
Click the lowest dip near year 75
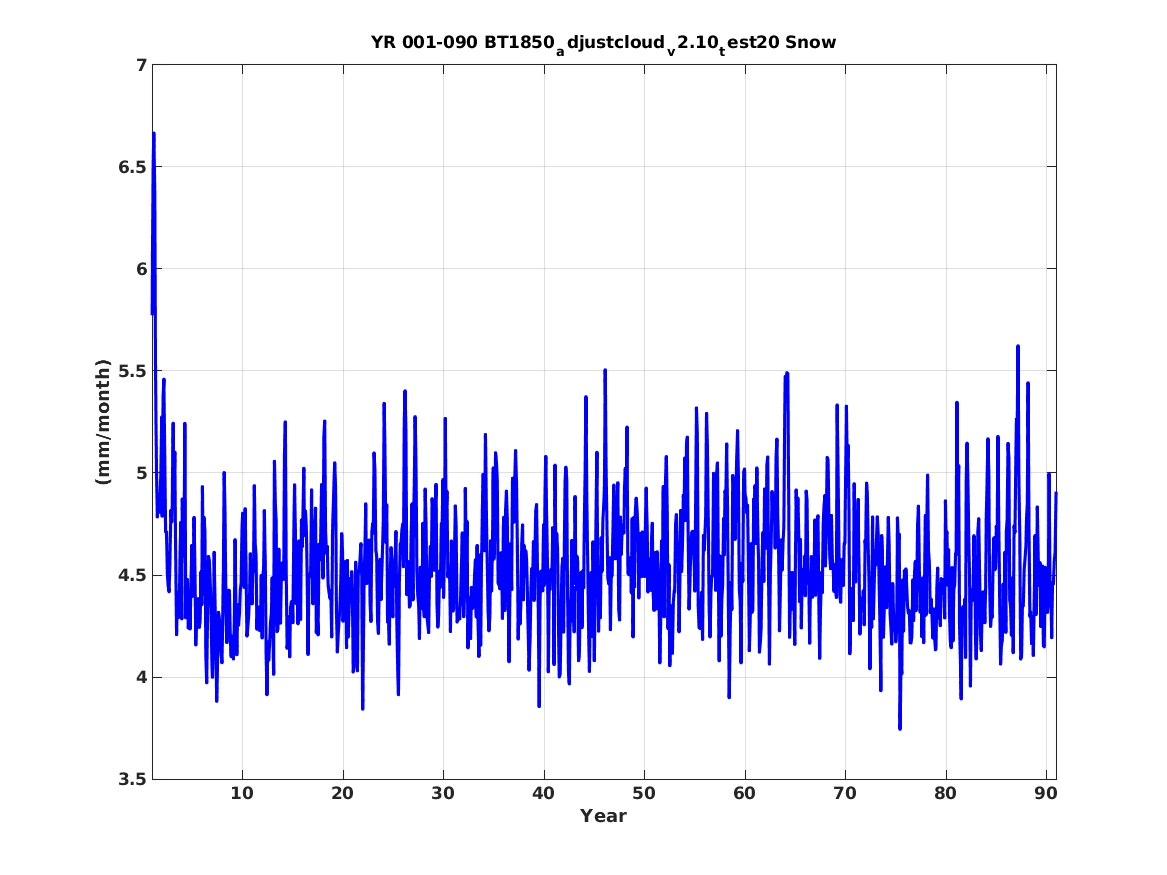[x=900, y=728]
